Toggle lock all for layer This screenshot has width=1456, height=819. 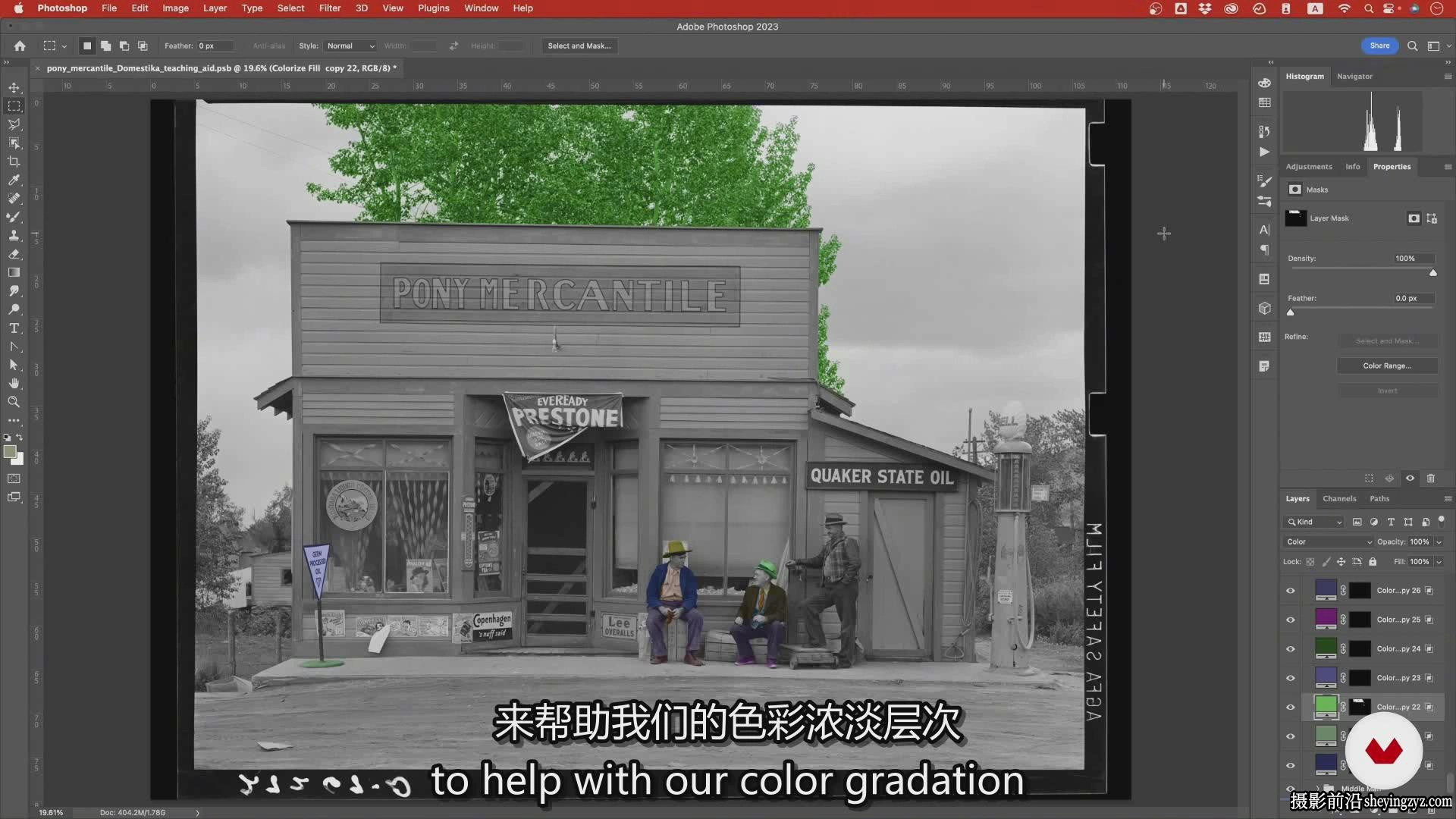pos(1373,562)
